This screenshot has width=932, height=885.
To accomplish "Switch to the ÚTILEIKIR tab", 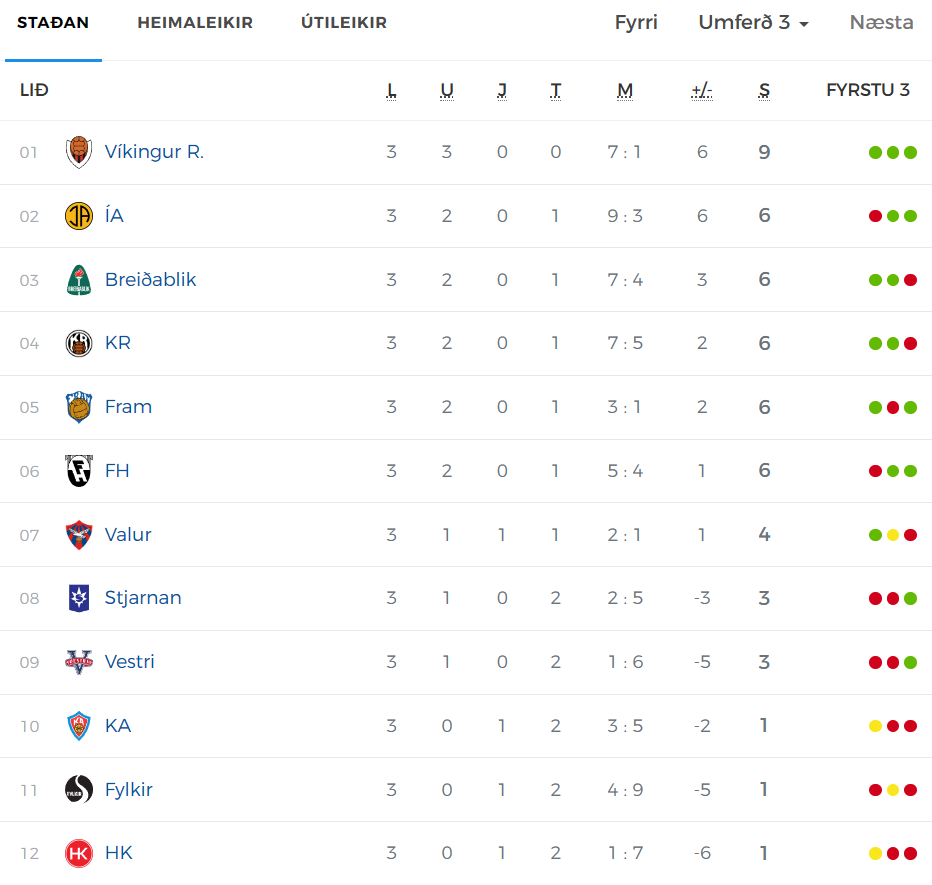I will tap(344, 23).
